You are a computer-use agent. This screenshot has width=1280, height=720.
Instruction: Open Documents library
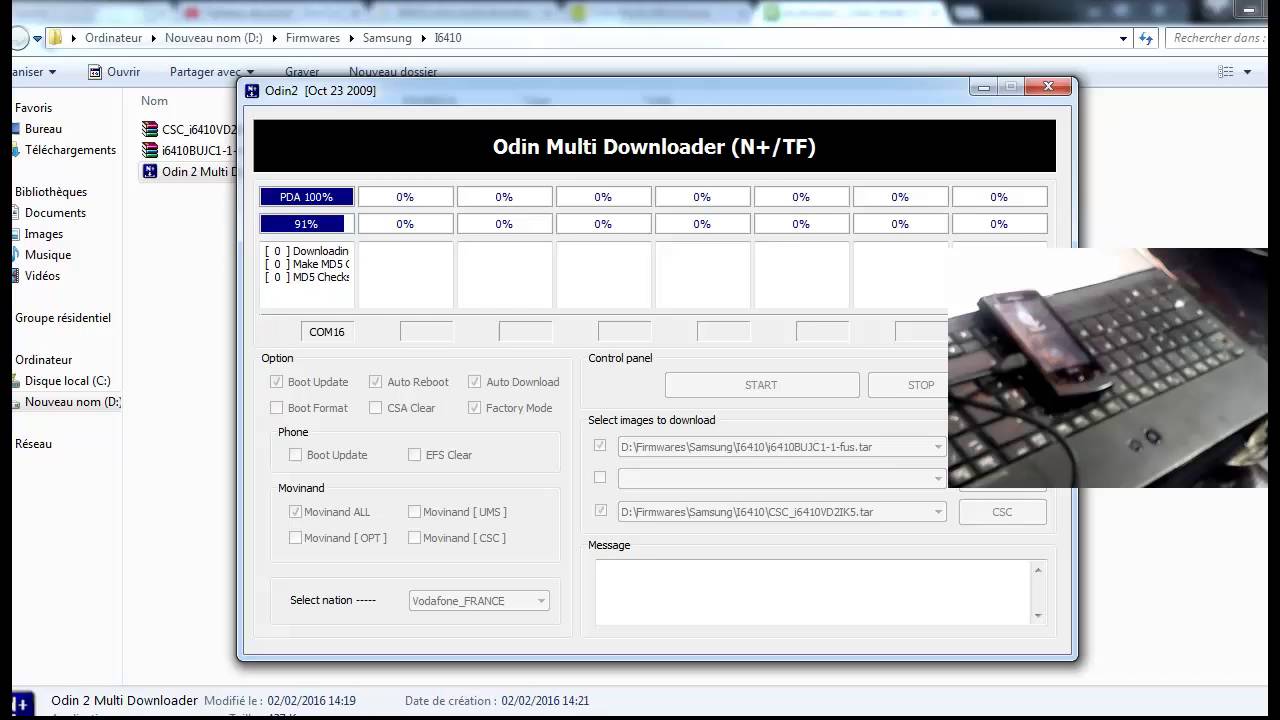tap(55, 213)
